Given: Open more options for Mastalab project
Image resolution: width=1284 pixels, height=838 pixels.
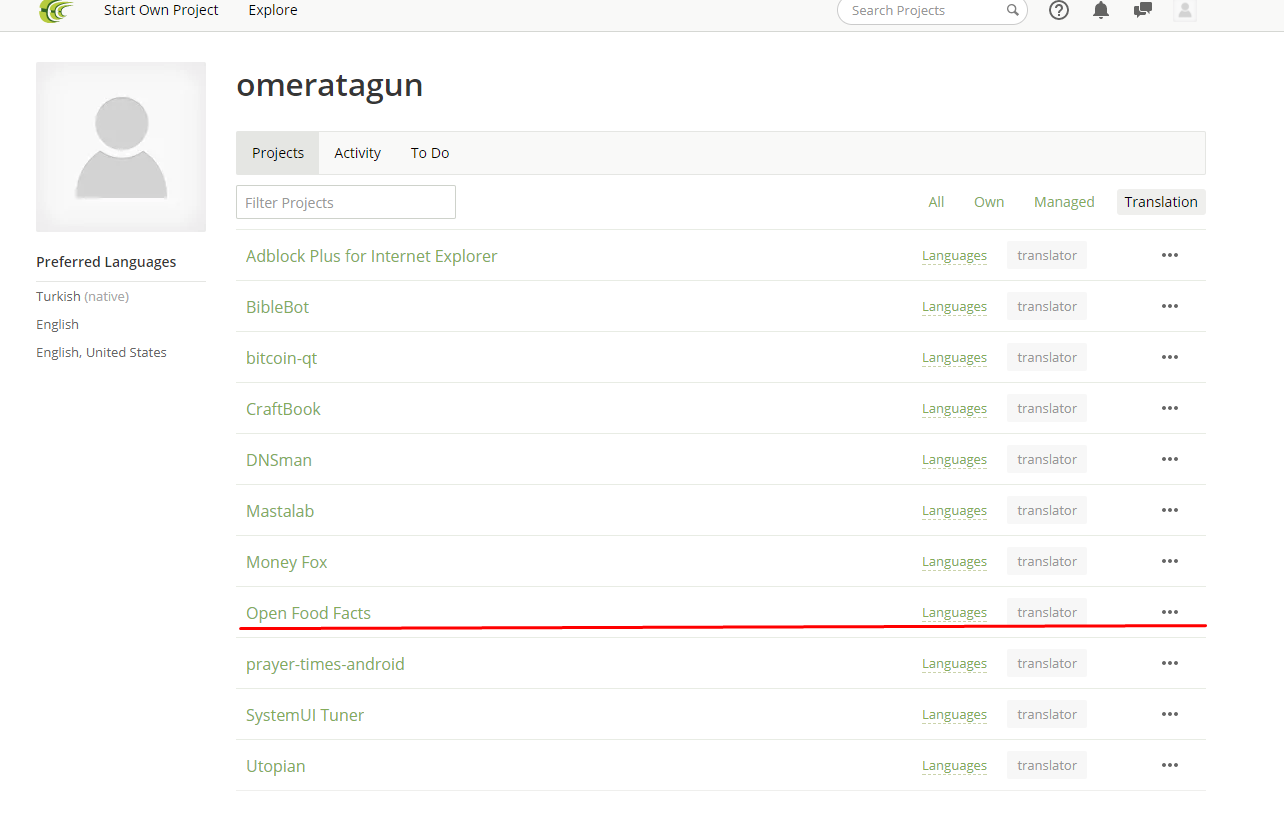Looking at the screenshot, I should click(x=1170, y=510).
